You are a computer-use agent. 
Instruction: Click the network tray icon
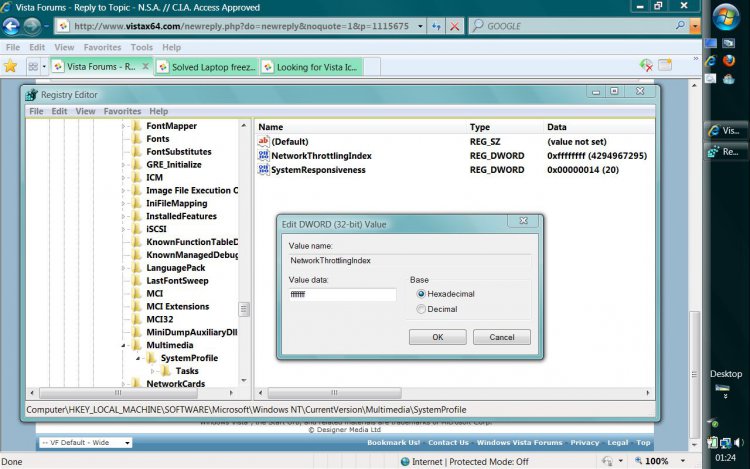point(726,443)
